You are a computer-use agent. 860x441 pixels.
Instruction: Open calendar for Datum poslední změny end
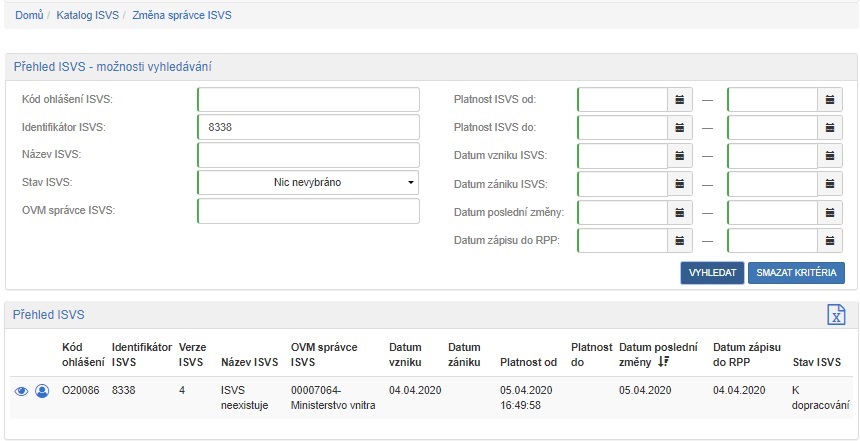tap(830, 212)
